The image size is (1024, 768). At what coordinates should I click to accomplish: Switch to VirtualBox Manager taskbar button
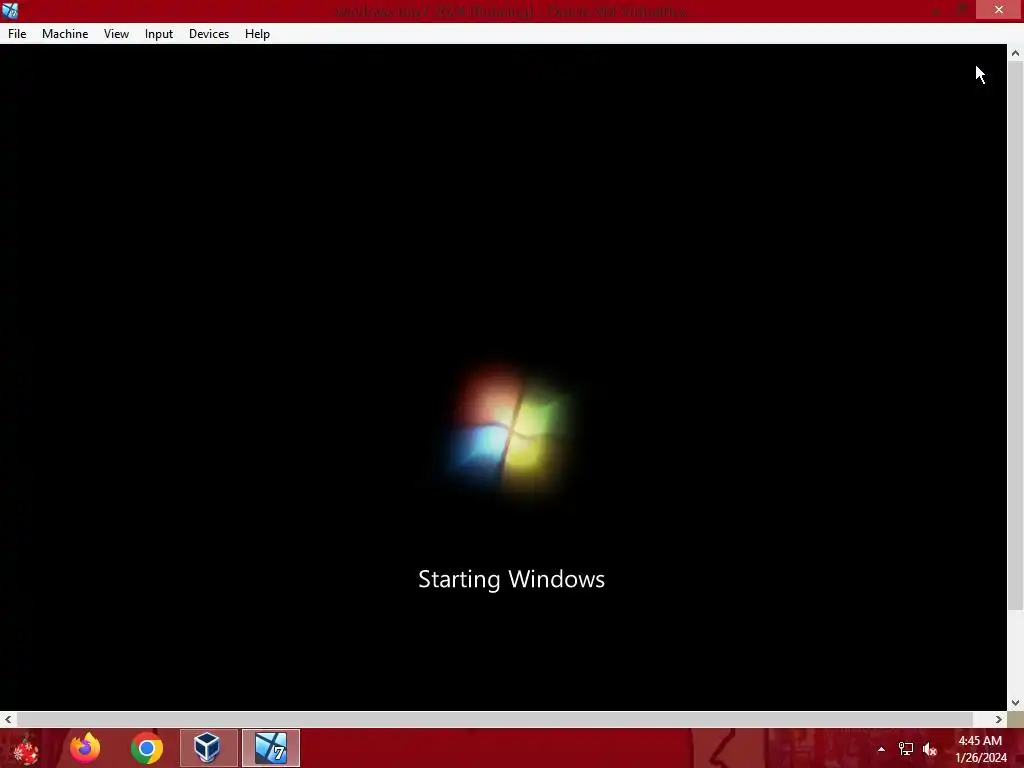coord(208,748)
